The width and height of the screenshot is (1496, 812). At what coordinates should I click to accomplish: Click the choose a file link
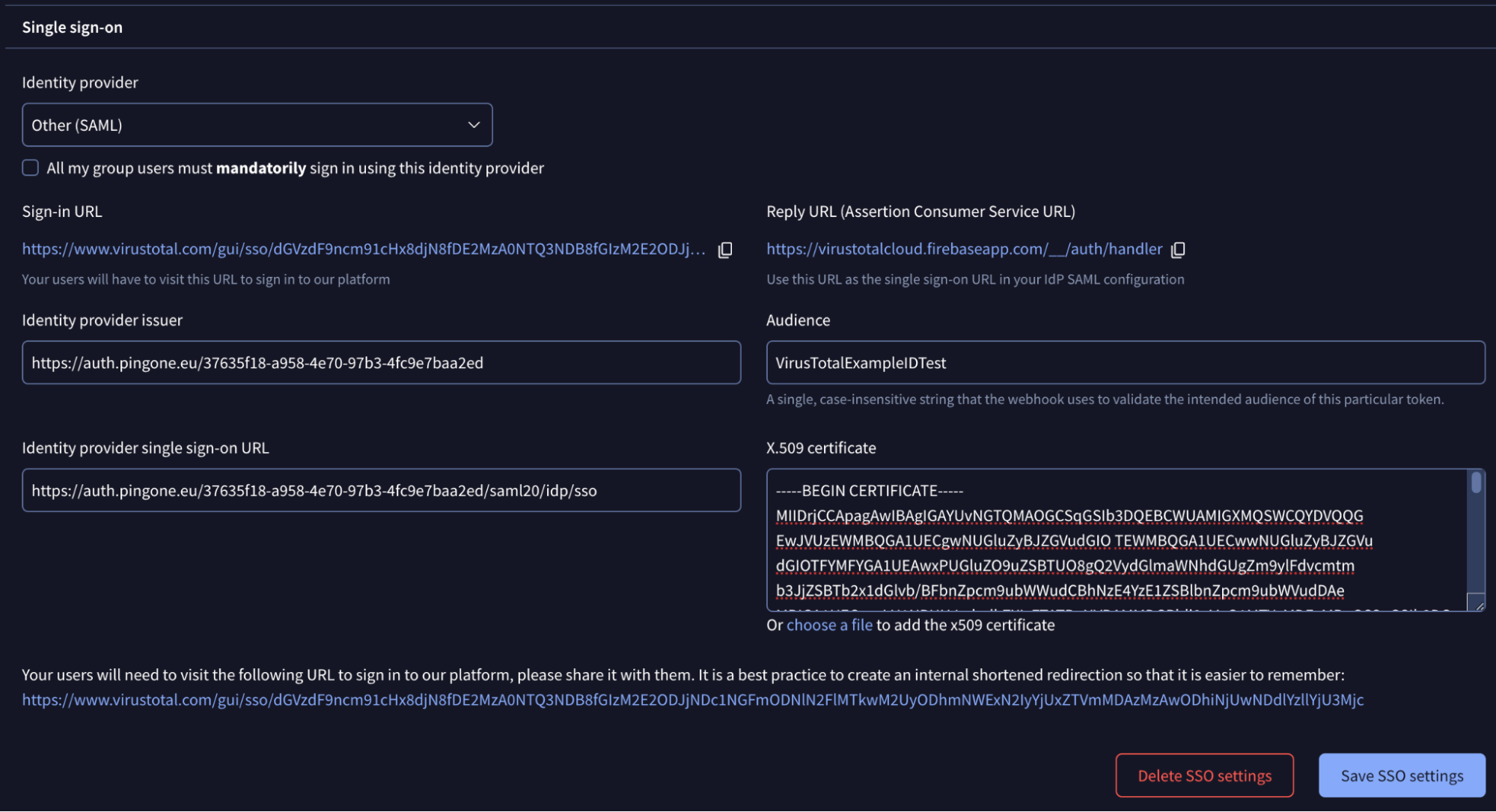point(829,625)
